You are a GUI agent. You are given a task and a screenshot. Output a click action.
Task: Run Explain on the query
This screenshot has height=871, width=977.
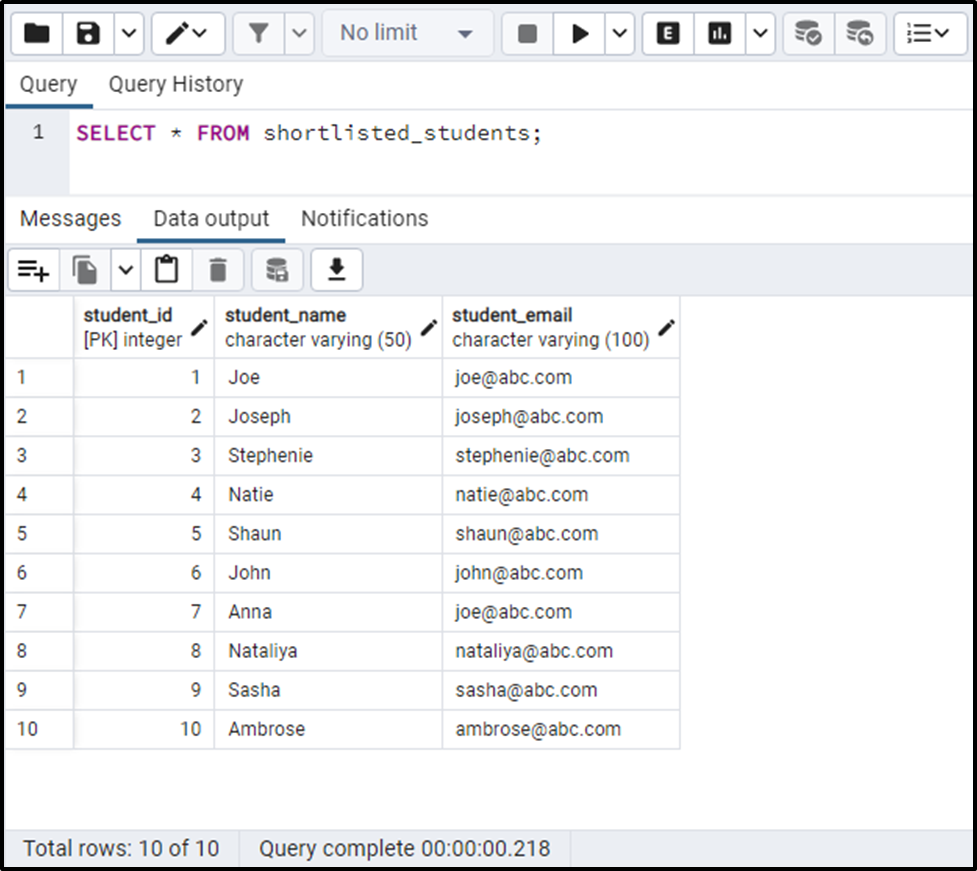667,32
